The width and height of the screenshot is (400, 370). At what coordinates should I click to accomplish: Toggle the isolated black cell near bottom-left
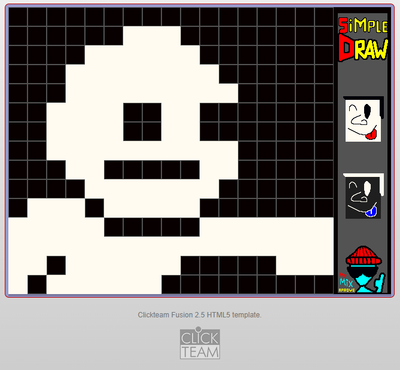click(56, 266)
